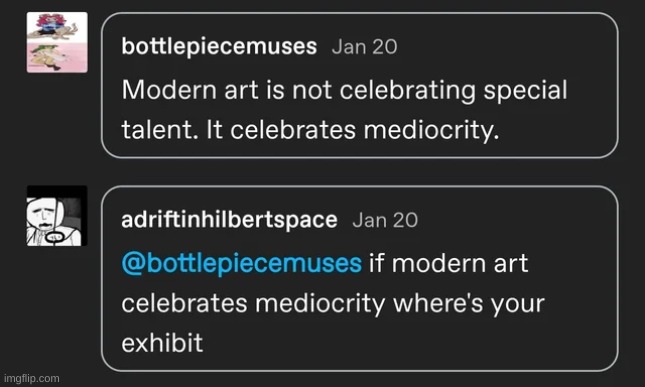The height and width of the screenshot is (387, 645).
Task: Click the pink-haired character in the top avatar
Action: [x=51, y=25]
